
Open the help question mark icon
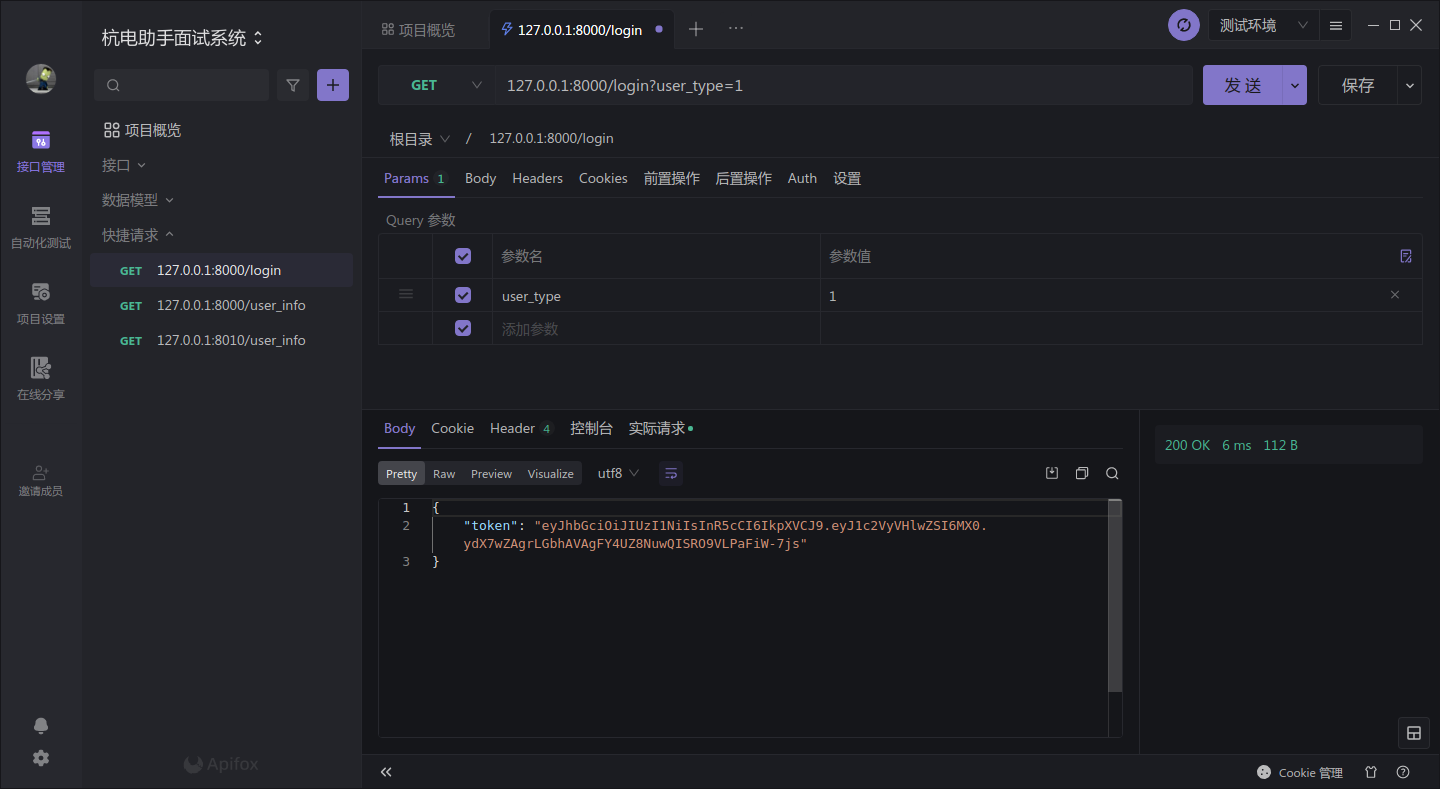[x=1403, y=772]
